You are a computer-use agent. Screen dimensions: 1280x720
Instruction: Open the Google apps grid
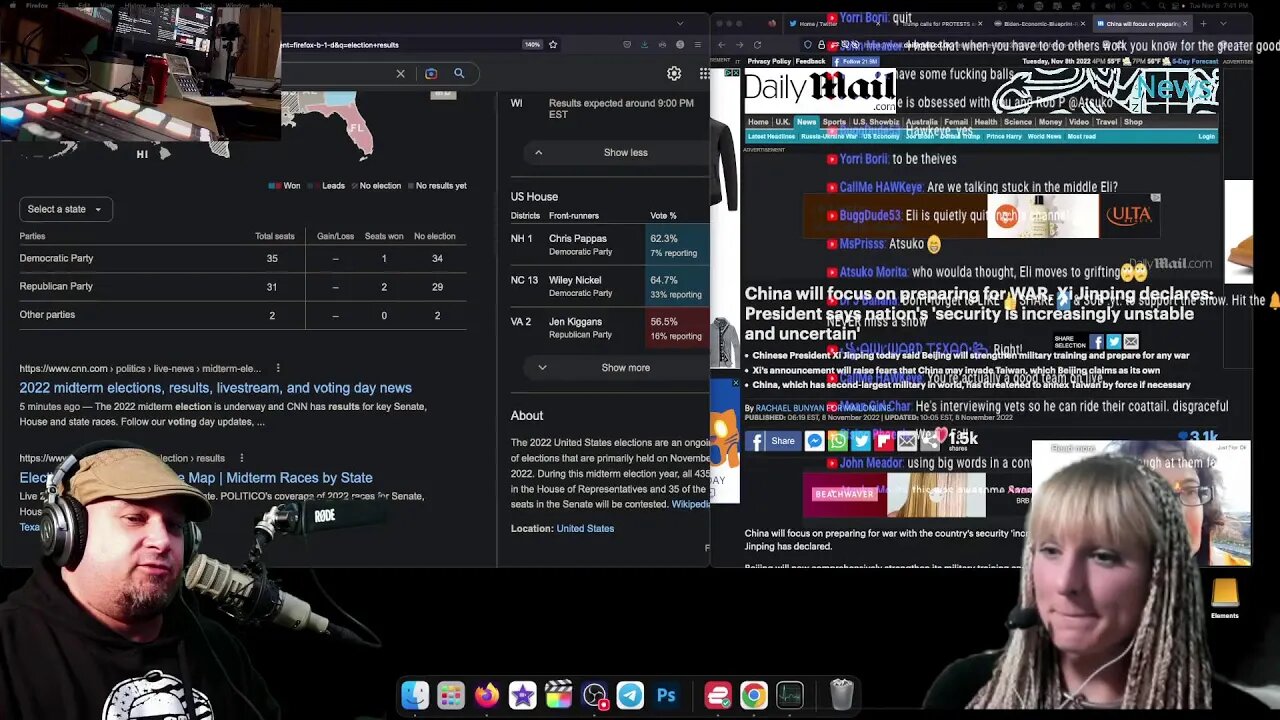point(704,73)
